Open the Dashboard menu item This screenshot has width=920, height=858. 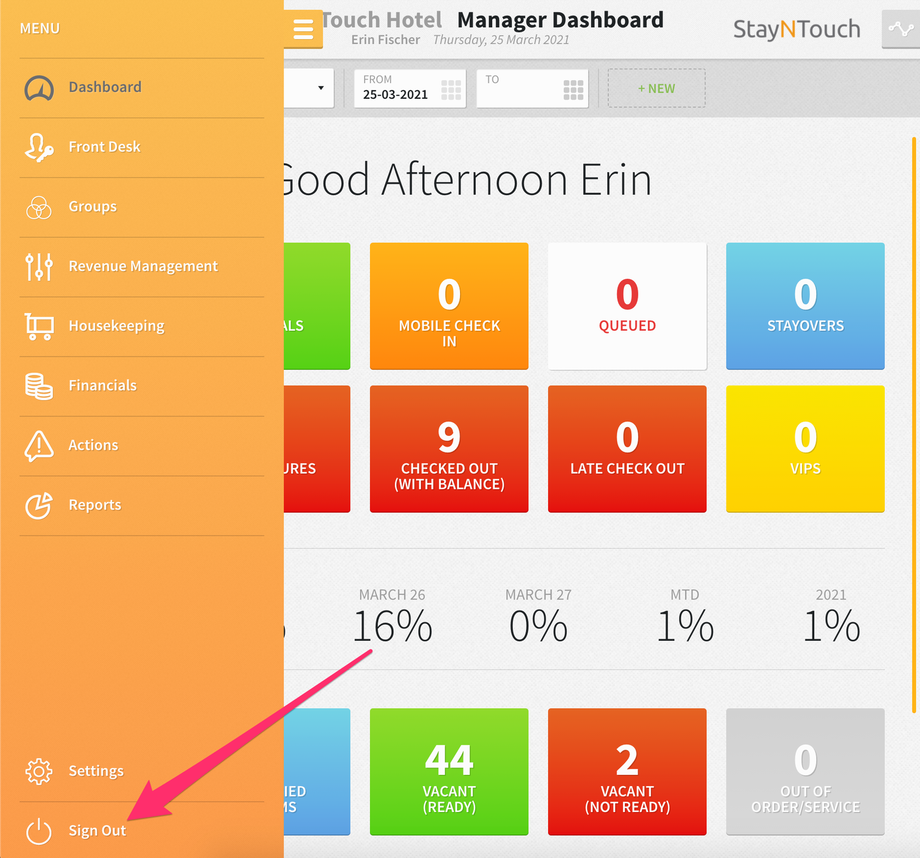coord(141,87)
